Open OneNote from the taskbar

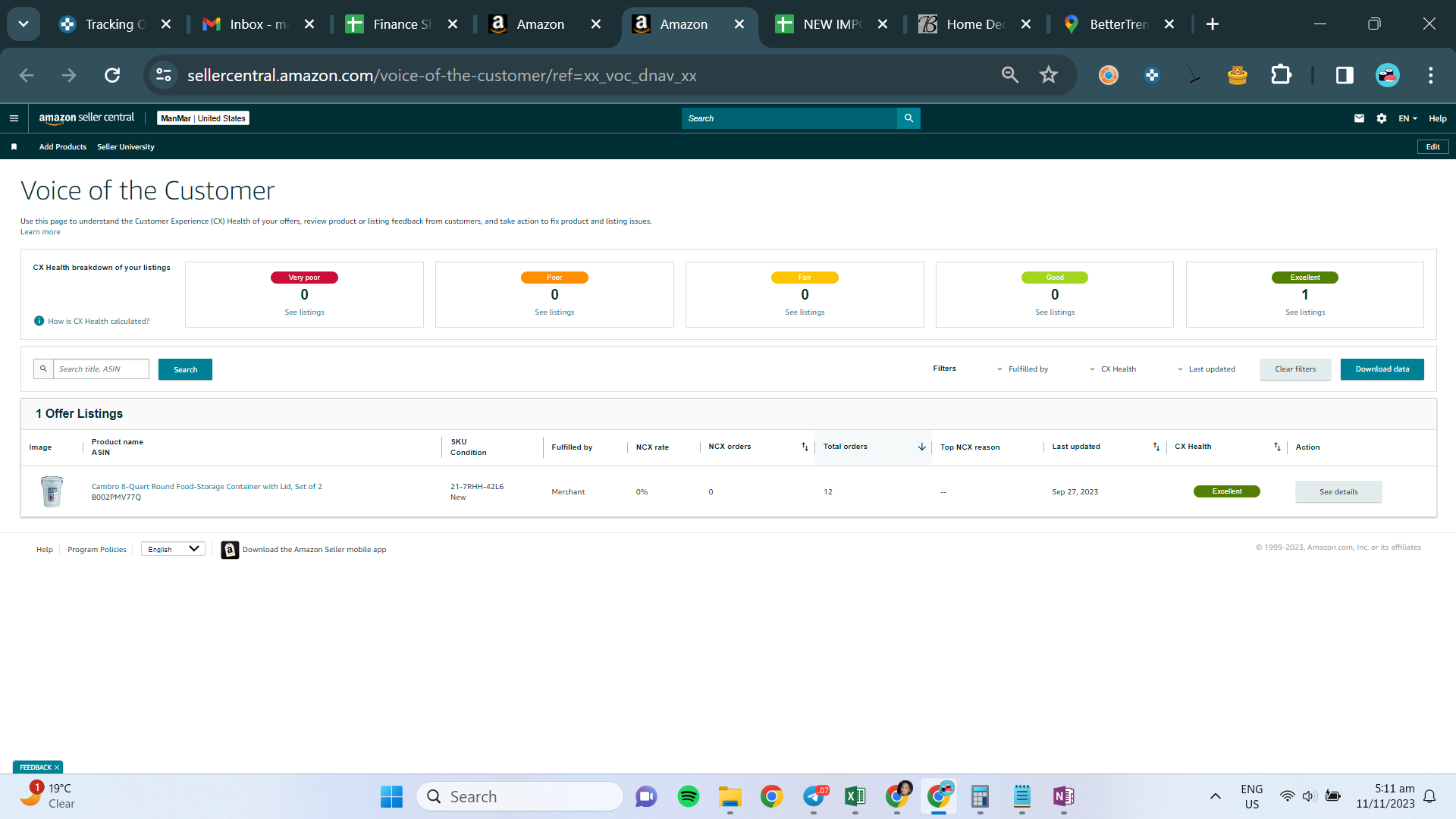1064,796
